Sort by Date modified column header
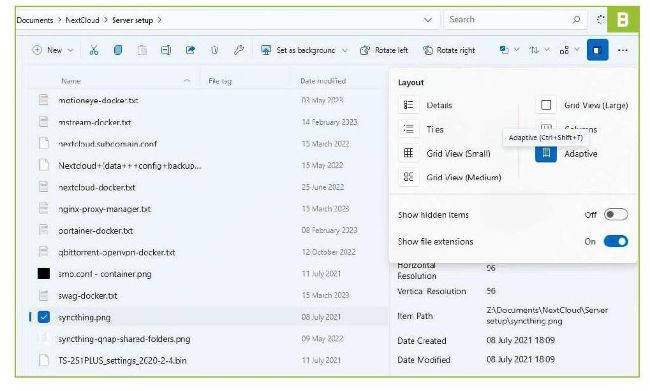Screen dimensions: 650x391 323,81
